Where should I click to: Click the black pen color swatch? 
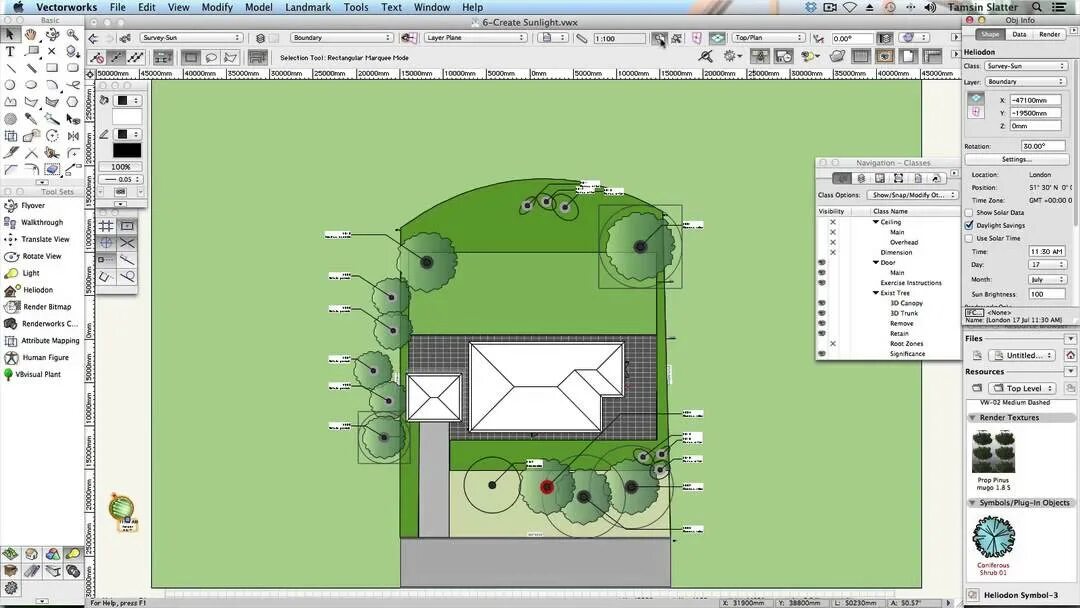pos(127,151)
